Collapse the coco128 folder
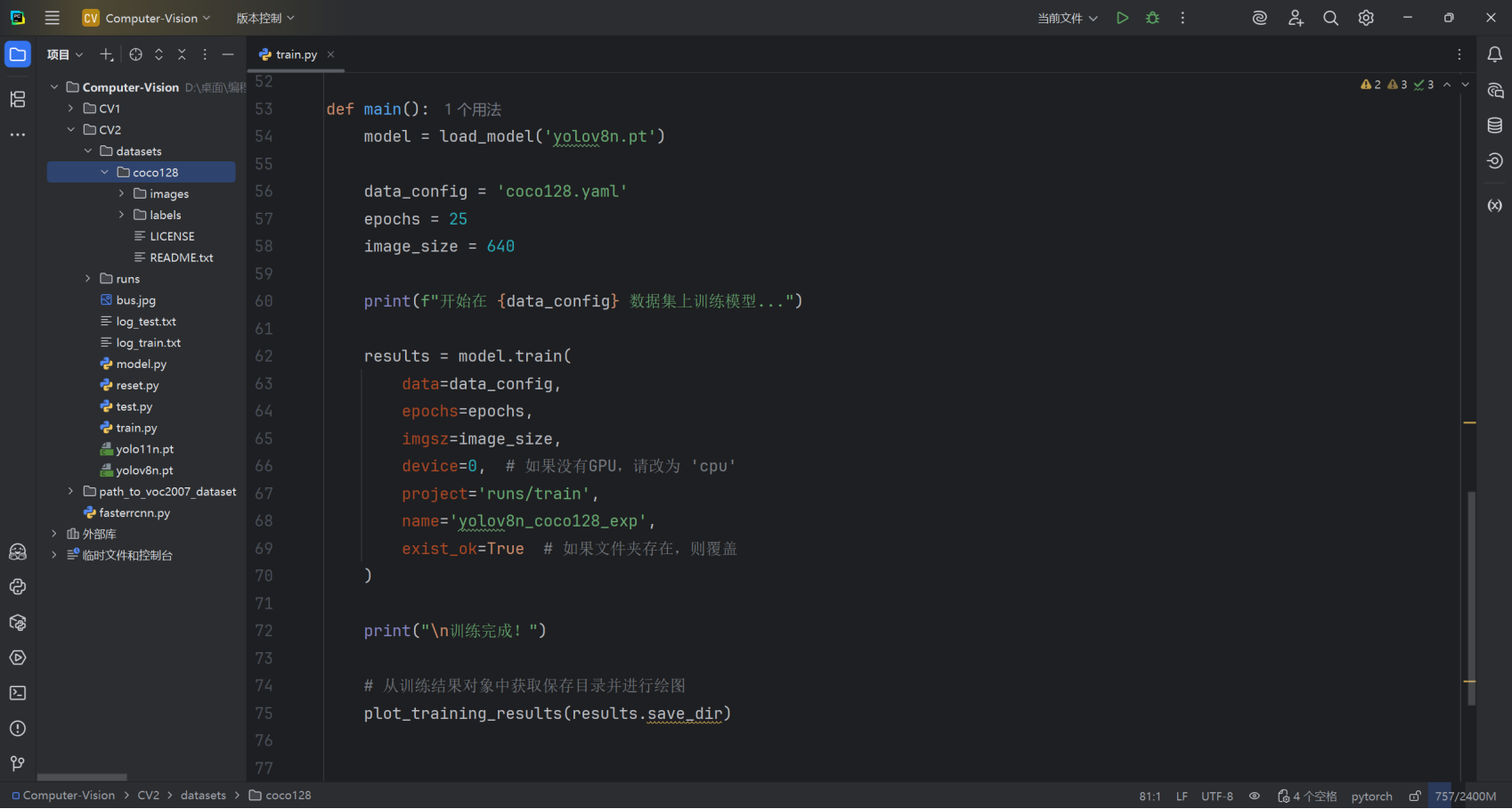1512x809 pixels. 105,172
